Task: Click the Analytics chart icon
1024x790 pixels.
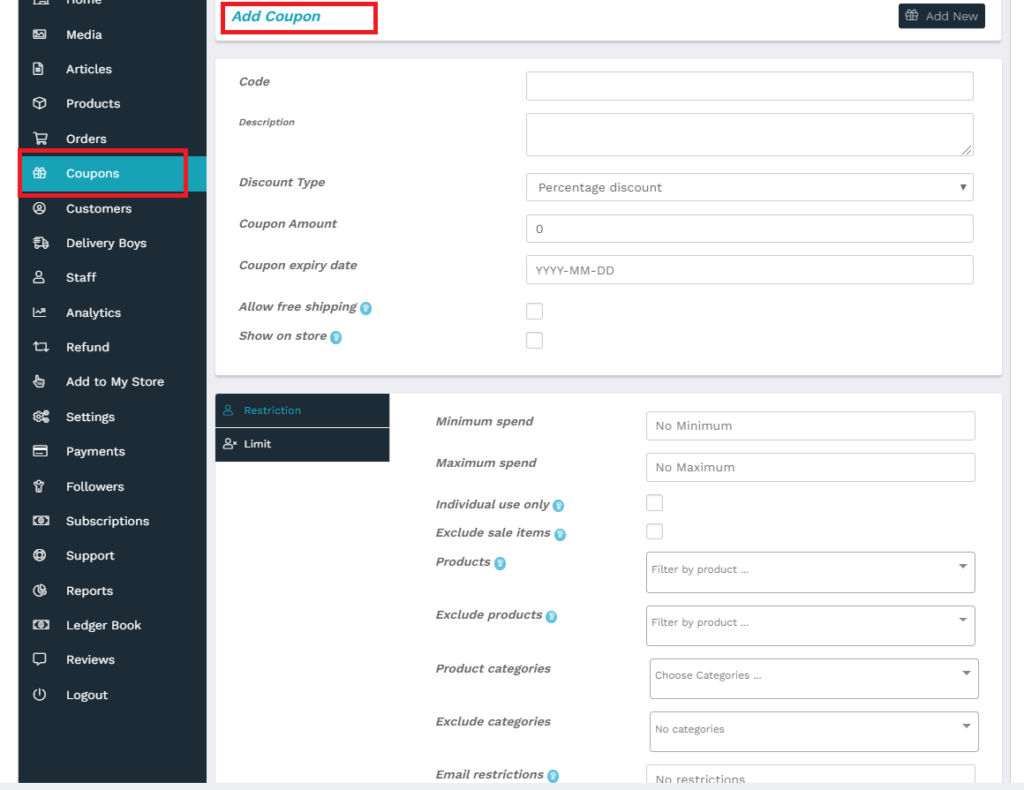Action: pos(40,312)
